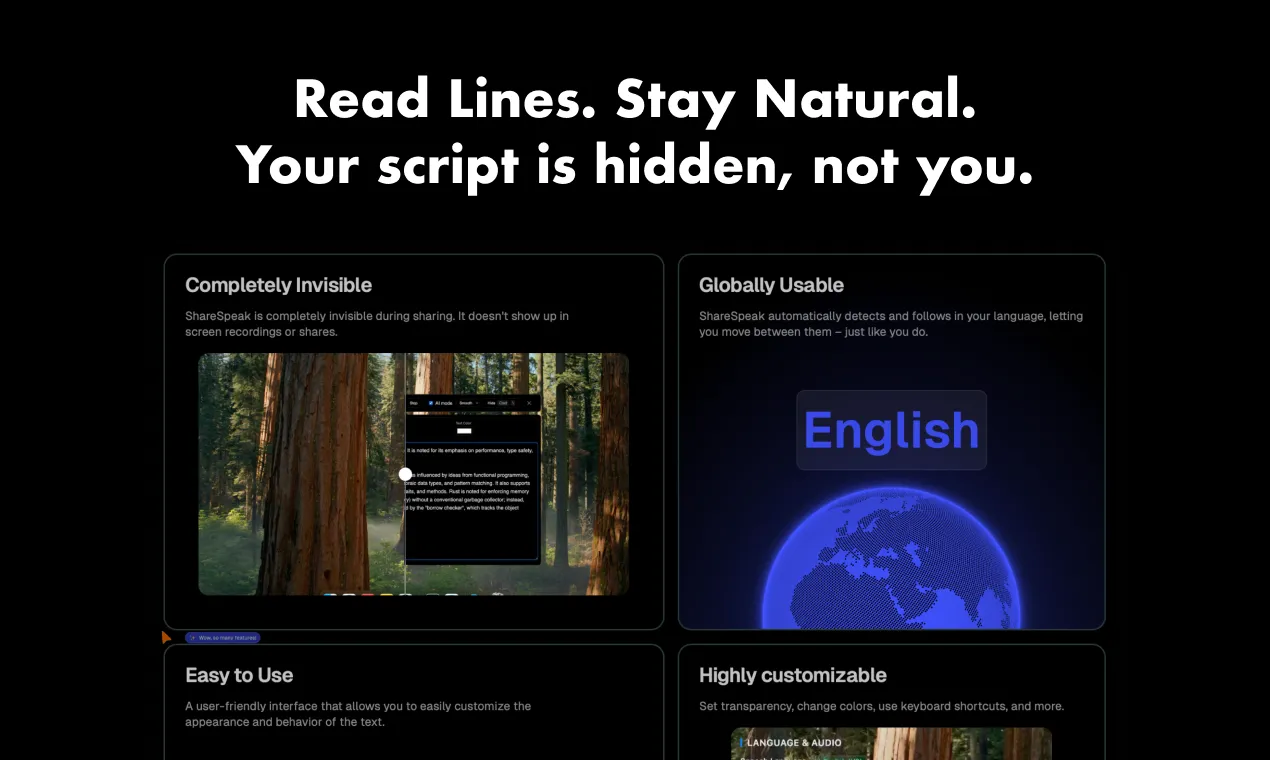Click the yellow app icon in the dock
This screenshot has height=760, width=1270.
click(387, 594)
